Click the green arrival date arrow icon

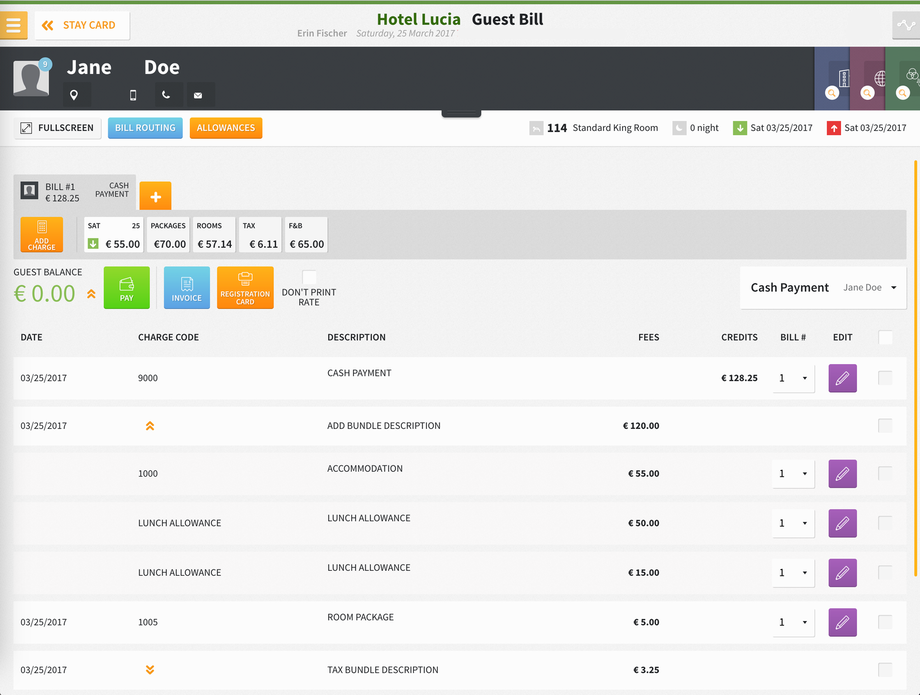point(740,128)
